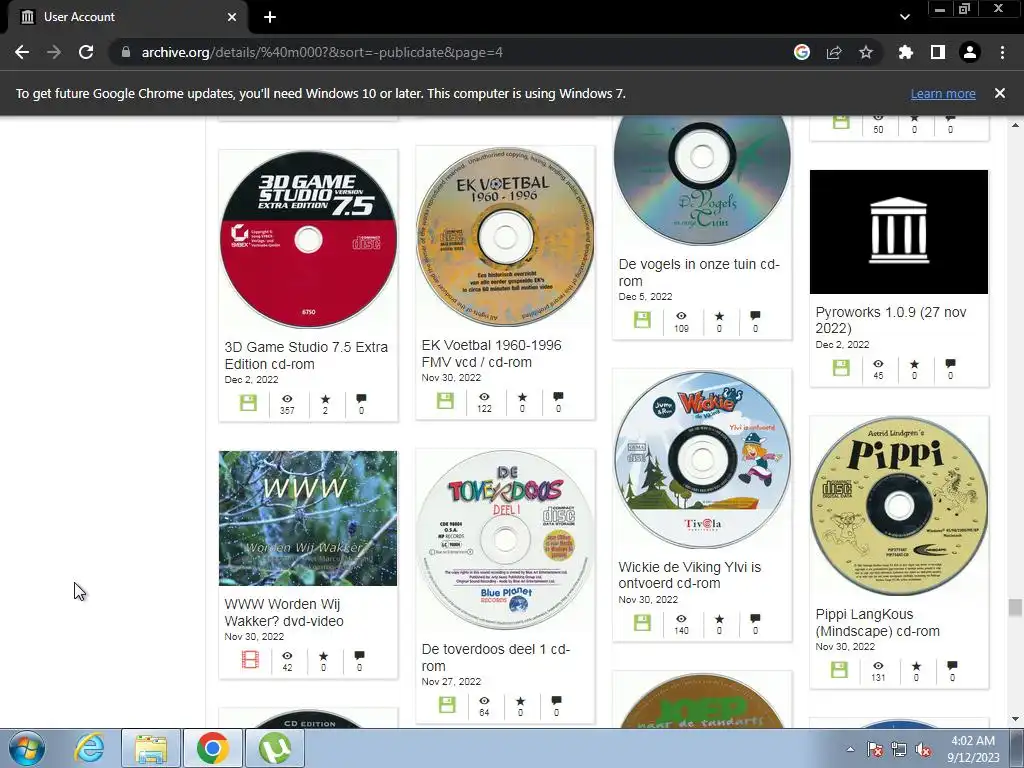Click reviews comment icon under EK Voetbal
Viewport: 1024px width, 768px height.
click(558, 397)
